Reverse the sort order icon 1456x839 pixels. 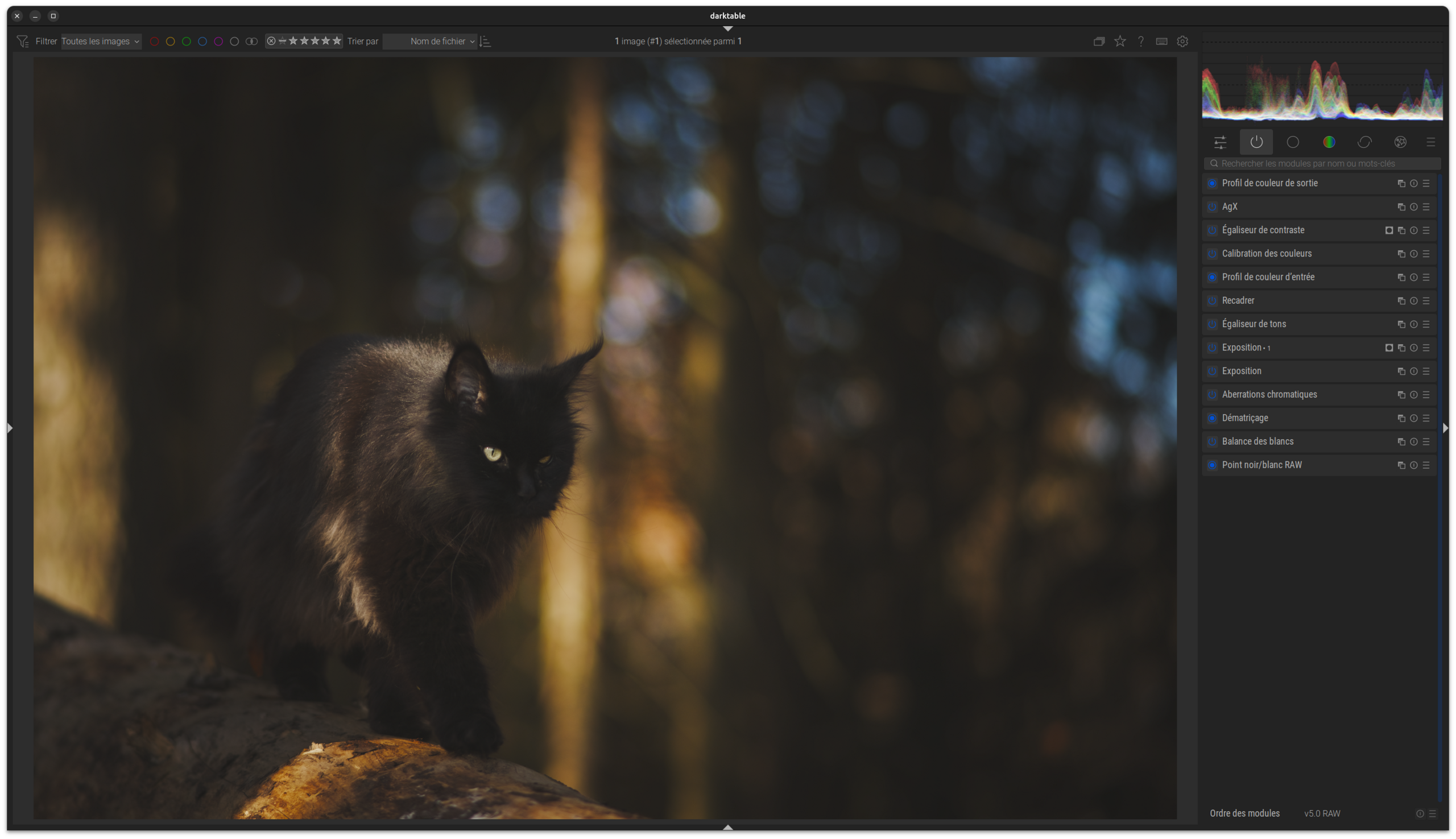click(x=485, y=42)
